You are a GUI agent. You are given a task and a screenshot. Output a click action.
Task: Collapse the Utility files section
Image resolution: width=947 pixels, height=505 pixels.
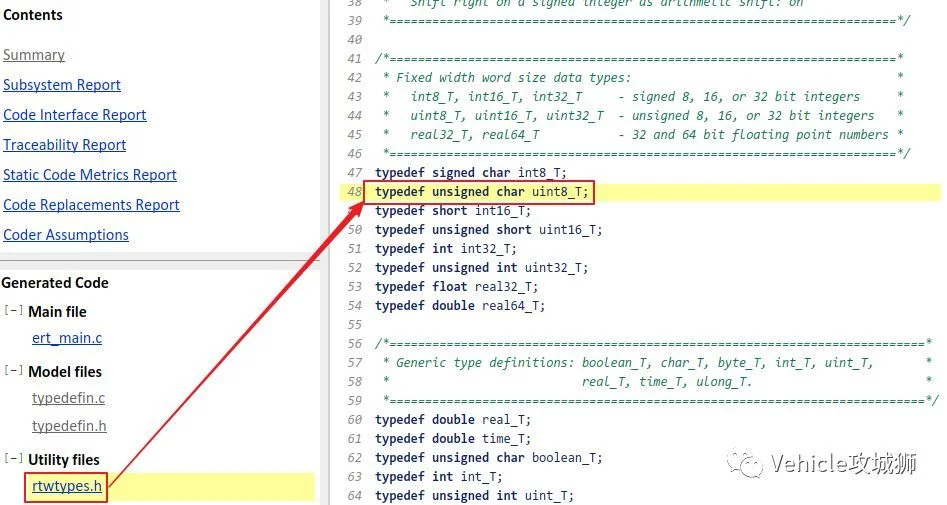pyautogui.click(x=13, y=458)
